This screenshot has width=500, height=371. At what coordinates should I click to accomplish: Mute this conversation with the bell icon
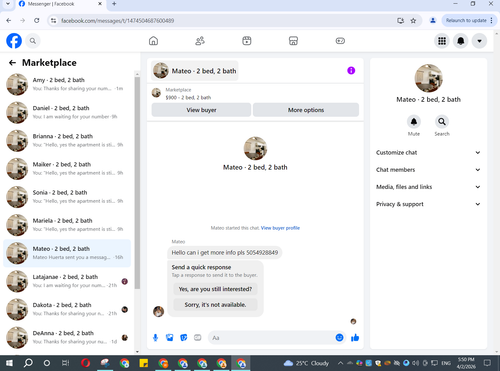click(414, 122)
